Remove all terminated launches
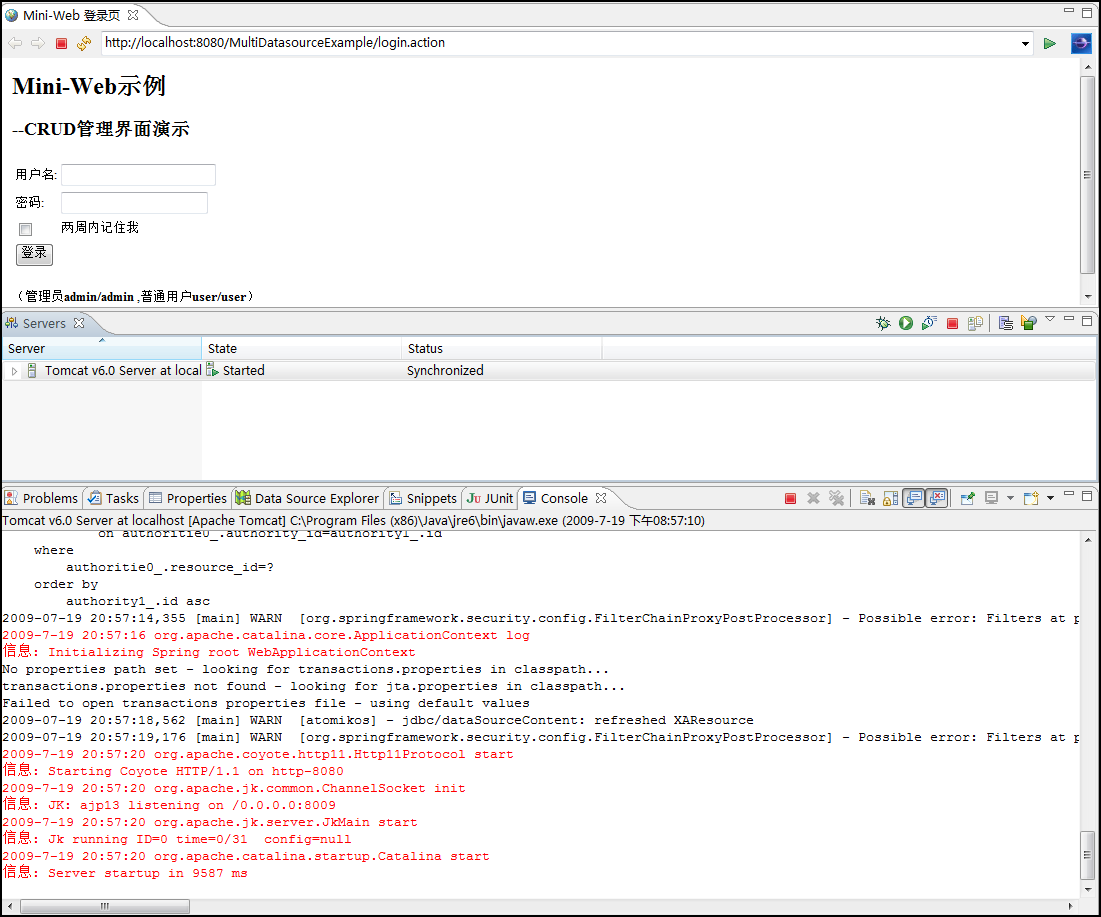 click(x=836, y=499)
